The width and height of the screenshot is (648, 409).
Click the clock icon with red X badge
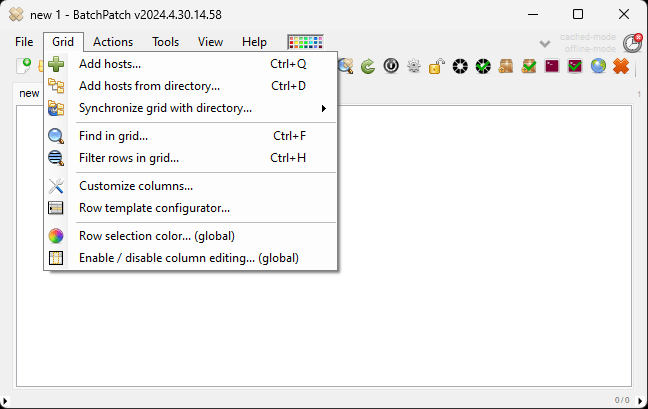click(x=632, y=43)
